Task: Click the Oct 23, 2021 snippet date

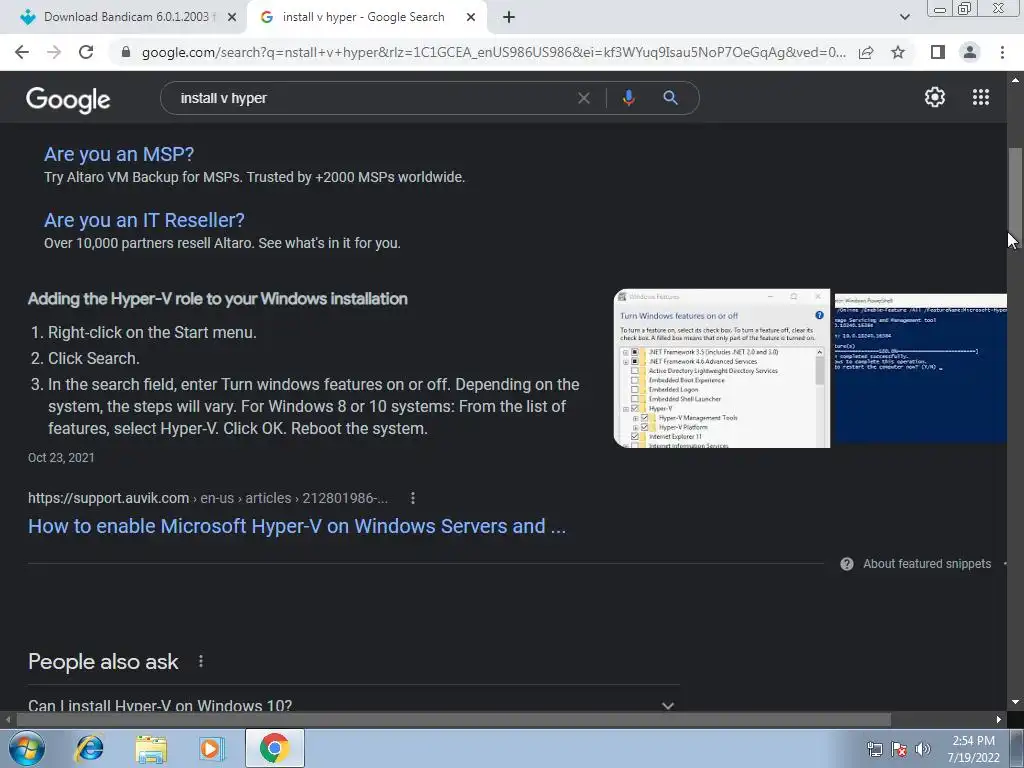Action: click(61, 458)
